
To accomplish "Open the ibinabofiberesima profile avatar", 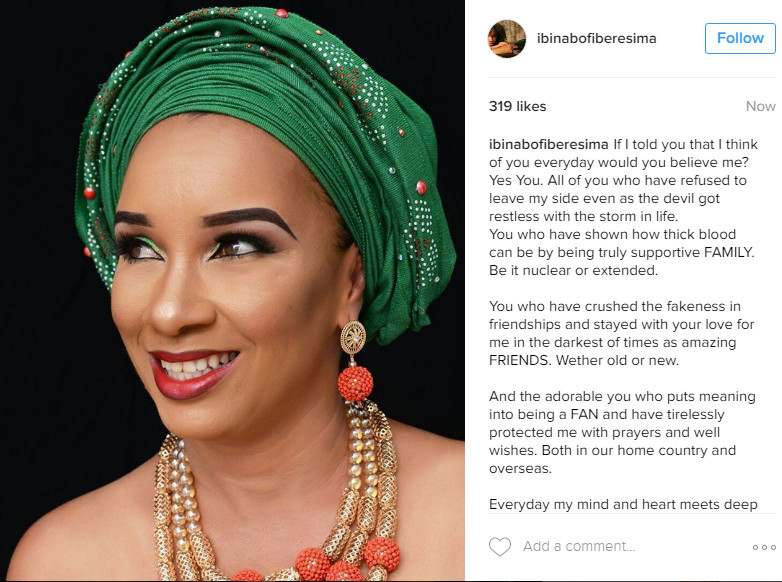I will (x=507, y=38).
